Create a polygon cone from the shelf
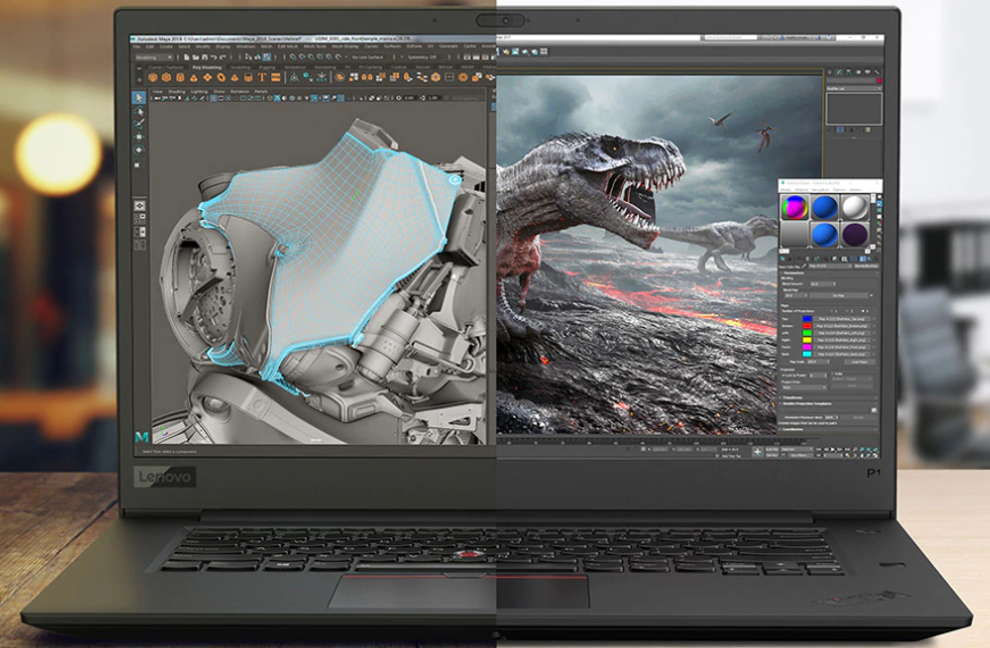Image resolution: width=990 pixels, height=648 pixels. (x=194, y=77)
